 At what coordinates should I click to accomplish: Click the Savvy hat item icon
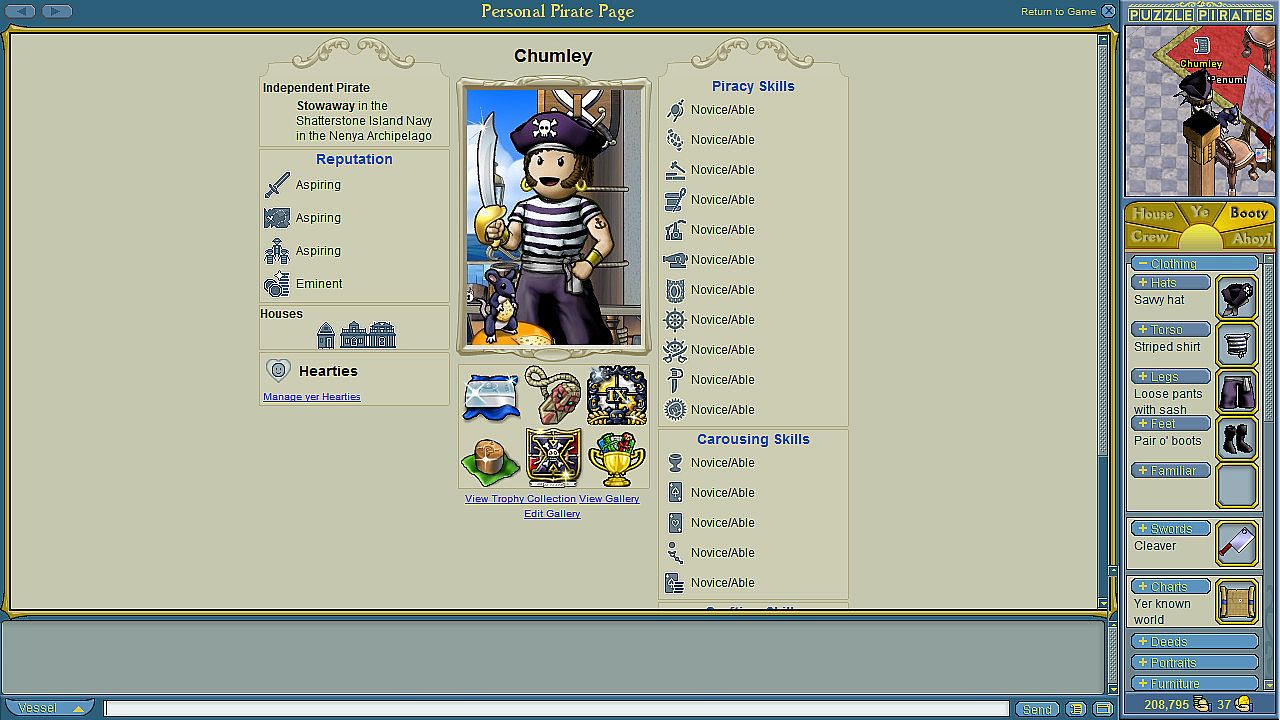(1237, 298)
